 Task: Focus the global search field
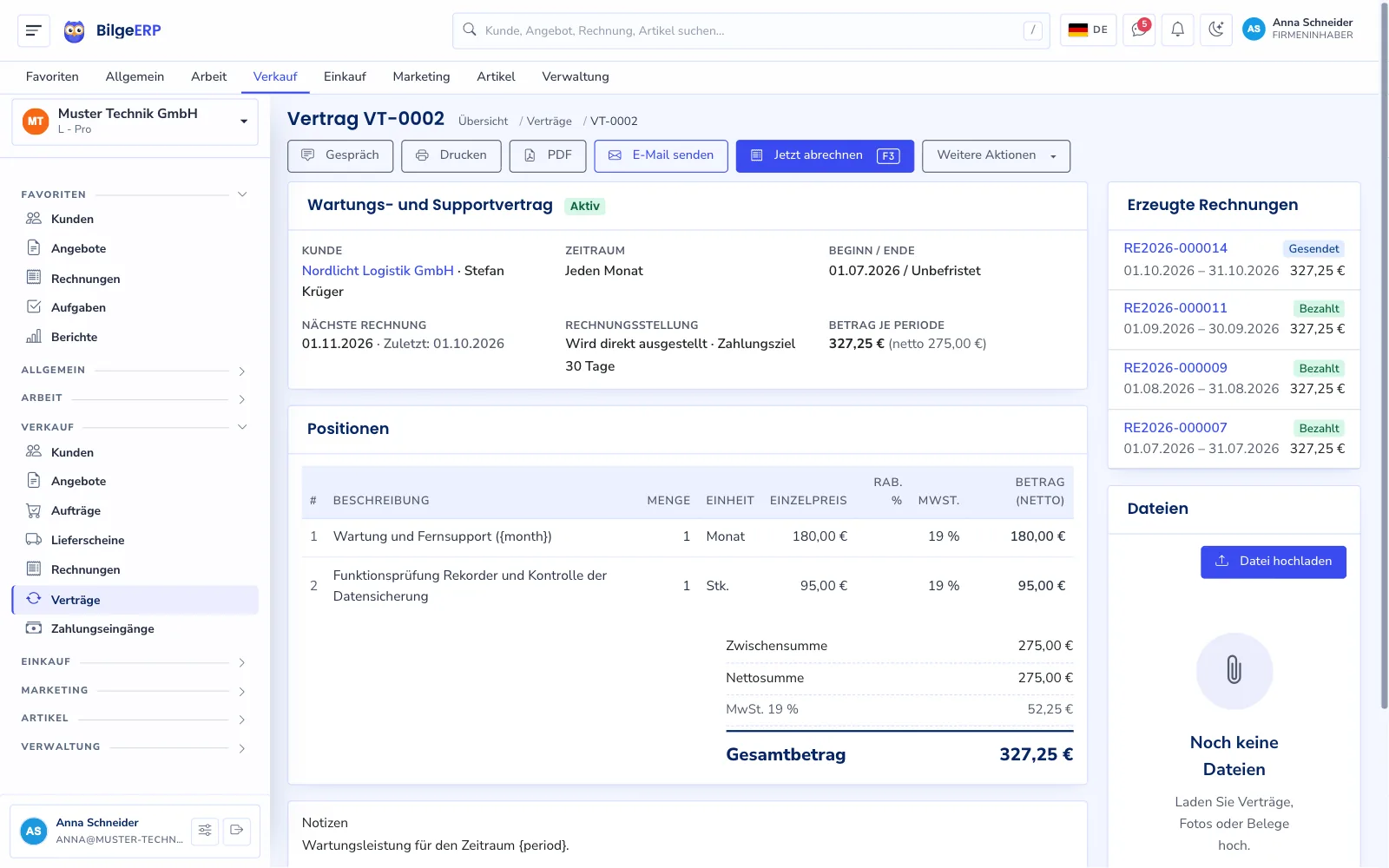tap(751, 30)
